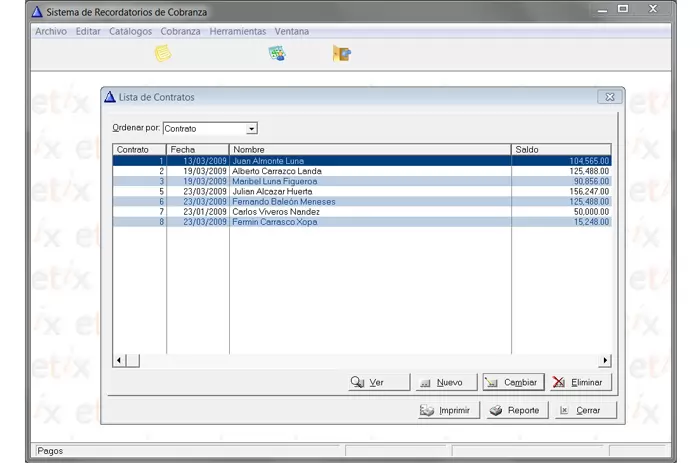Expand the Ordenar por dropdown
The width and height of the screenshot is (700, 463).
251,128
